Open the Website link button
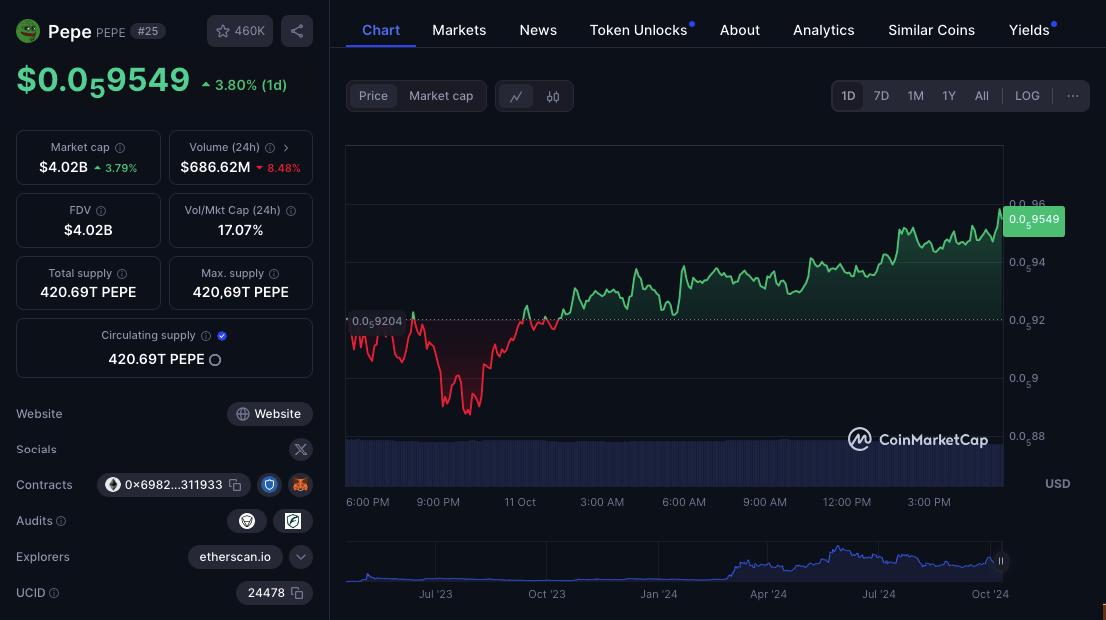 click(x=269, y=414)
